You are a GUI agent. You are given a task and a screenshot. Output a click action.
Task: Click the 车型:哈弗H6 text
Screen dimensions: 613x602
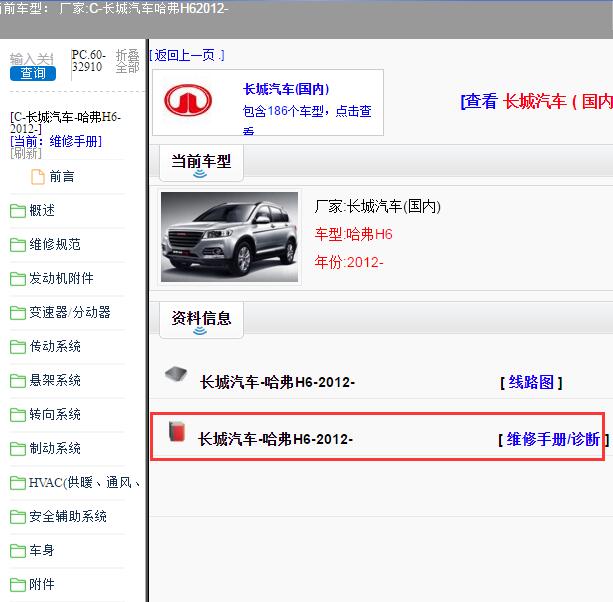pyautogui.click(x=353, y=235)
